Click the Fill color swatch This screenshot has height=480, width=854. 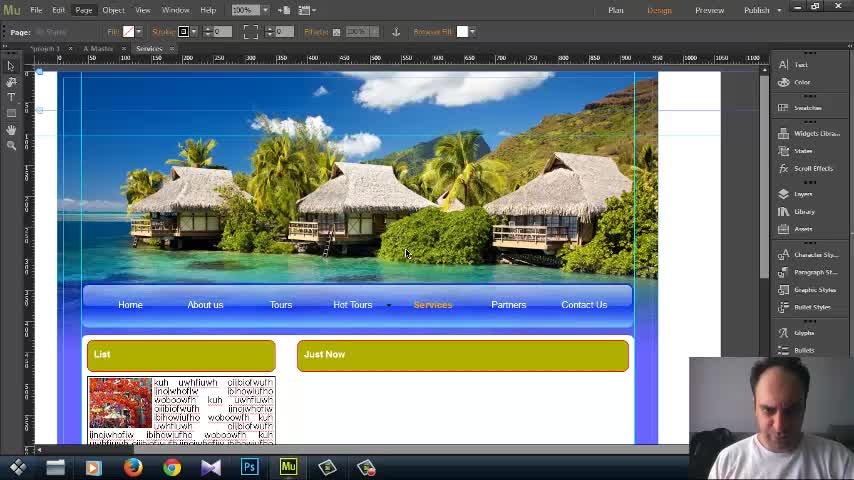tap(129, 32)
